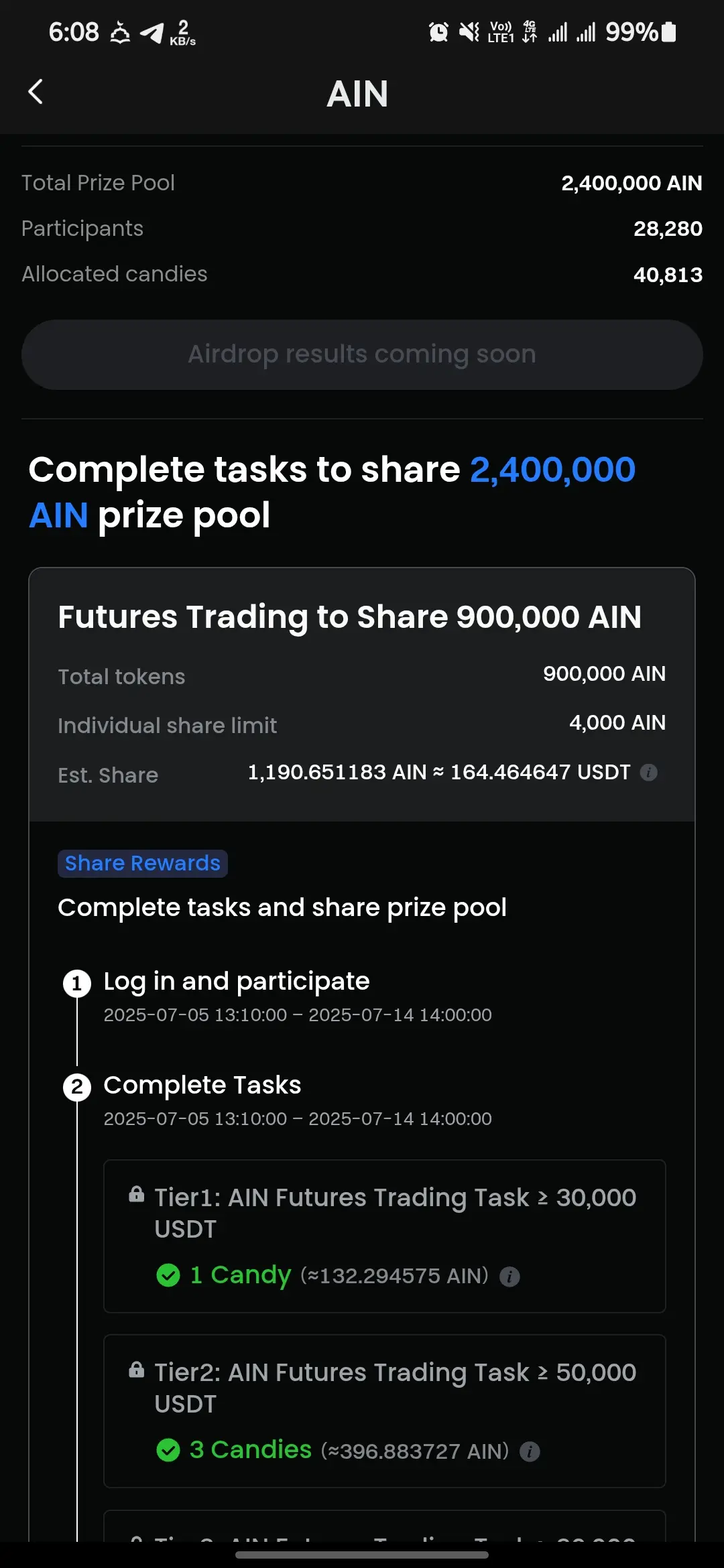This screenshot has width=724, height=1568.
Task: Tap info icon beside 1 Candy amount
Action: (x=509, y=1277)
